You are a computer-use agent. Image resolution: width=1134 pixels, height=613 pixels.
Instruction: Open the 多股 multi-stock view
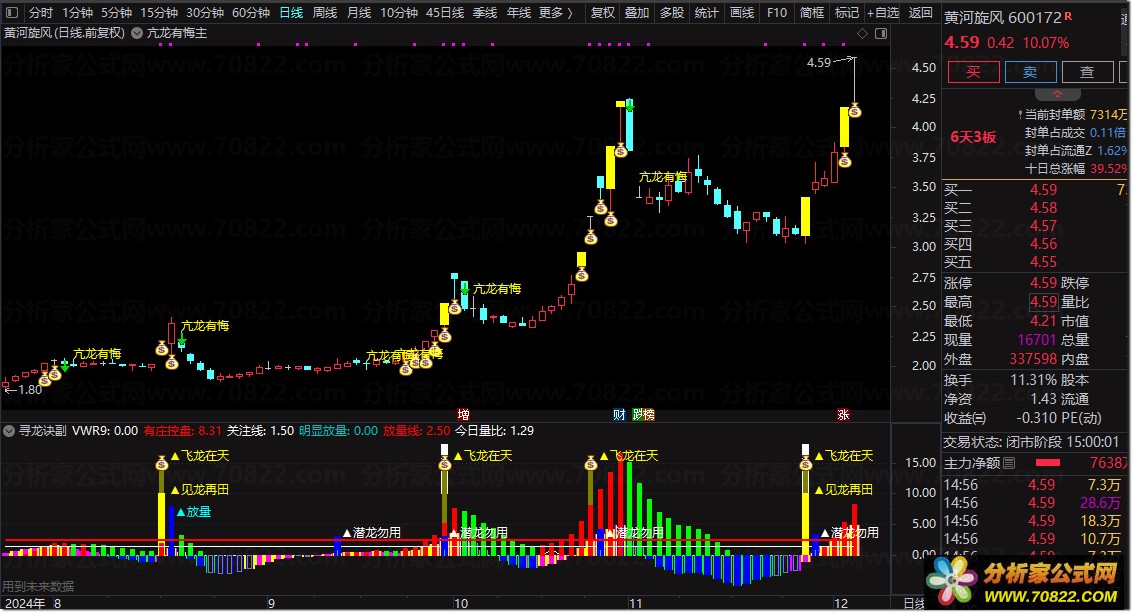click(x=671, y=12)
